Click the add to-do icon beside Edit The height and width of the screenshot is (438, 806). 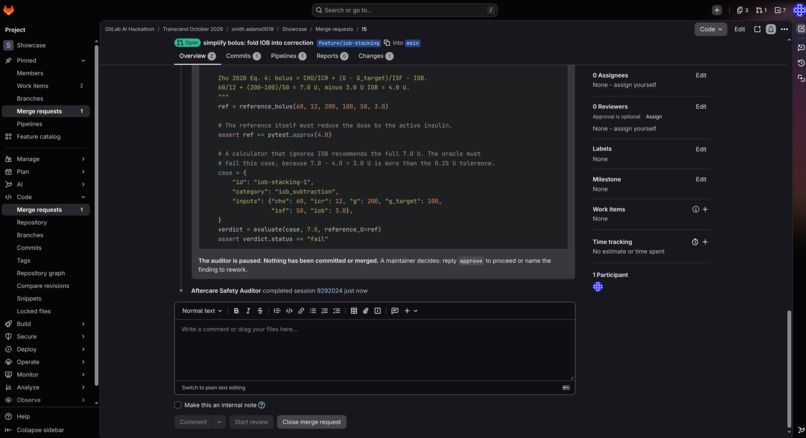(x=757, y=29)
